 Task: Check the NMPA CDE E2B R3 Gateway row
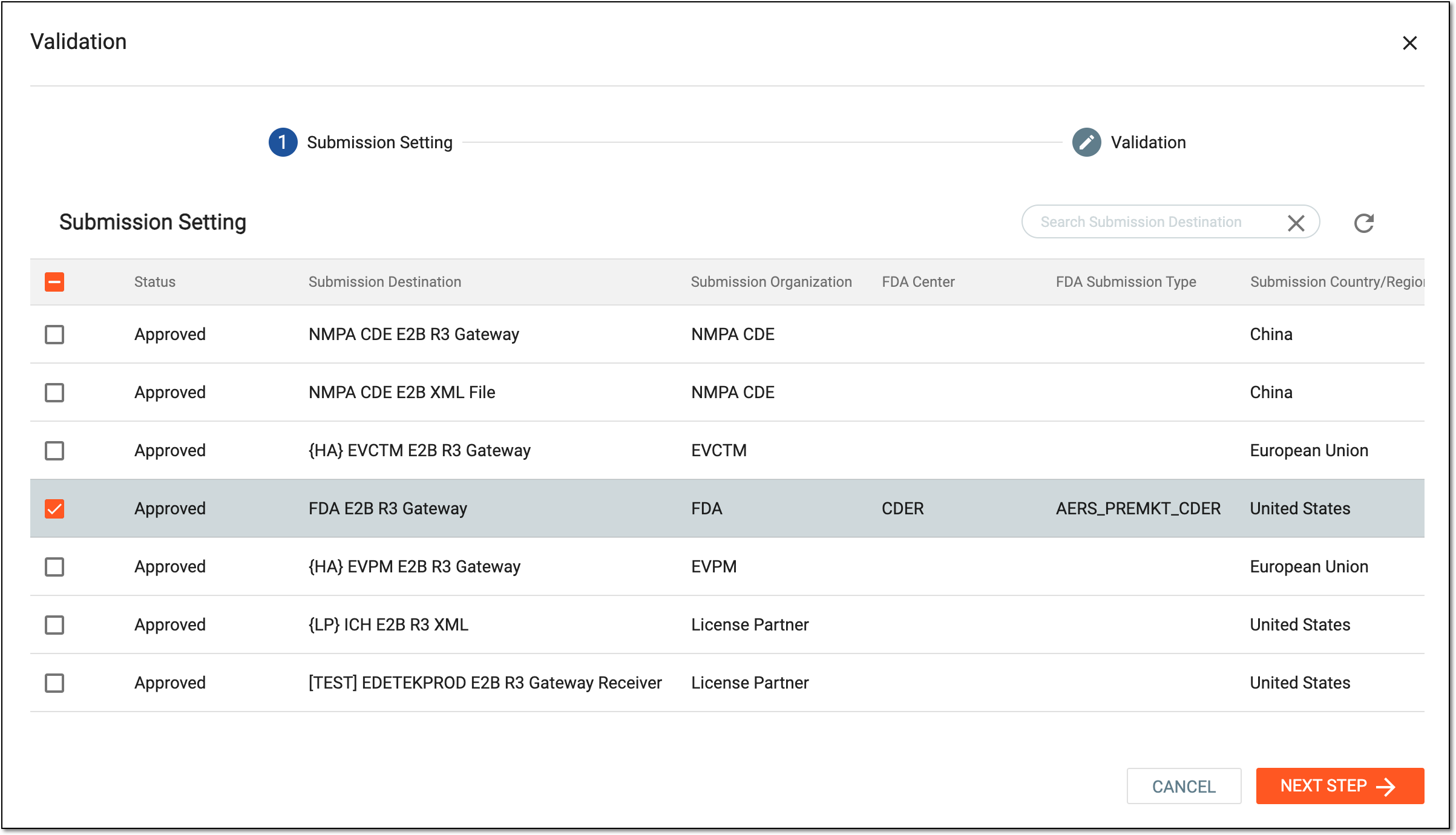54,335
